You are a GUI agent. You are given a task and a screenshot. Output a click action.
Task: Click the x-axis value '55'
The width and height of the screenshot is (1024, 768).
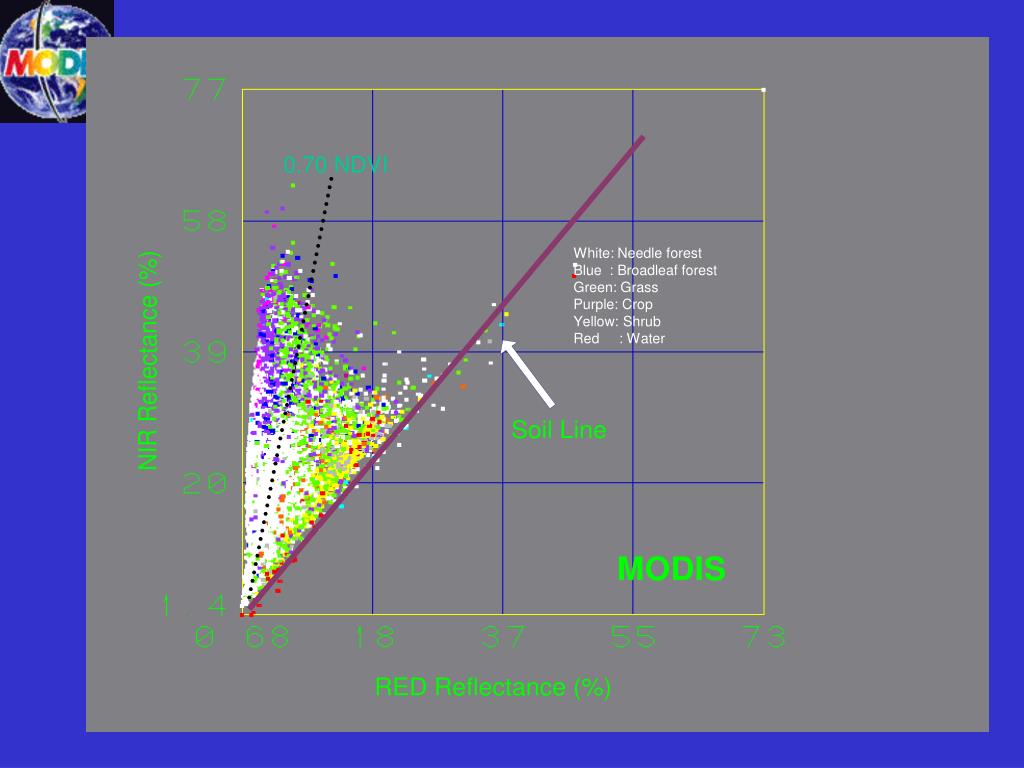(x=633, y=637)
